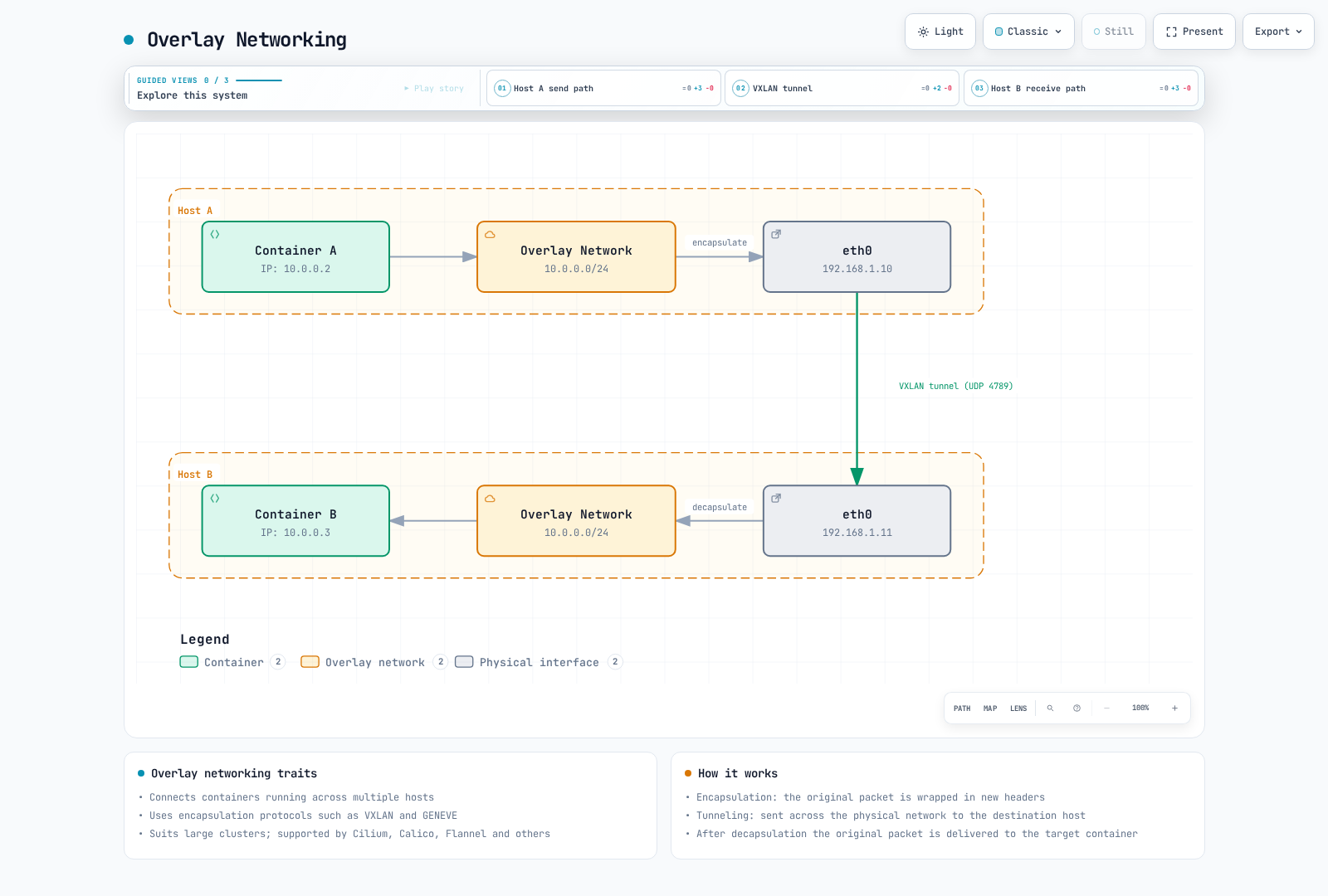This screenshot has height=896, width=1328.
Task: Toggle the Still animation mode
Action: tap(1114, 32)
